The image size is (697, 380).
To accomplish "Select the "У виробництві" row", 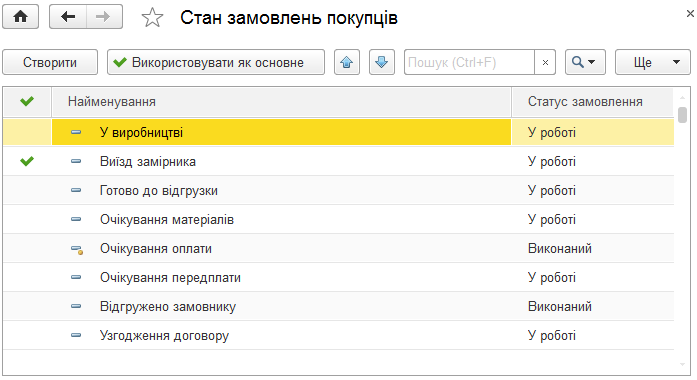I will click(338, 132).
